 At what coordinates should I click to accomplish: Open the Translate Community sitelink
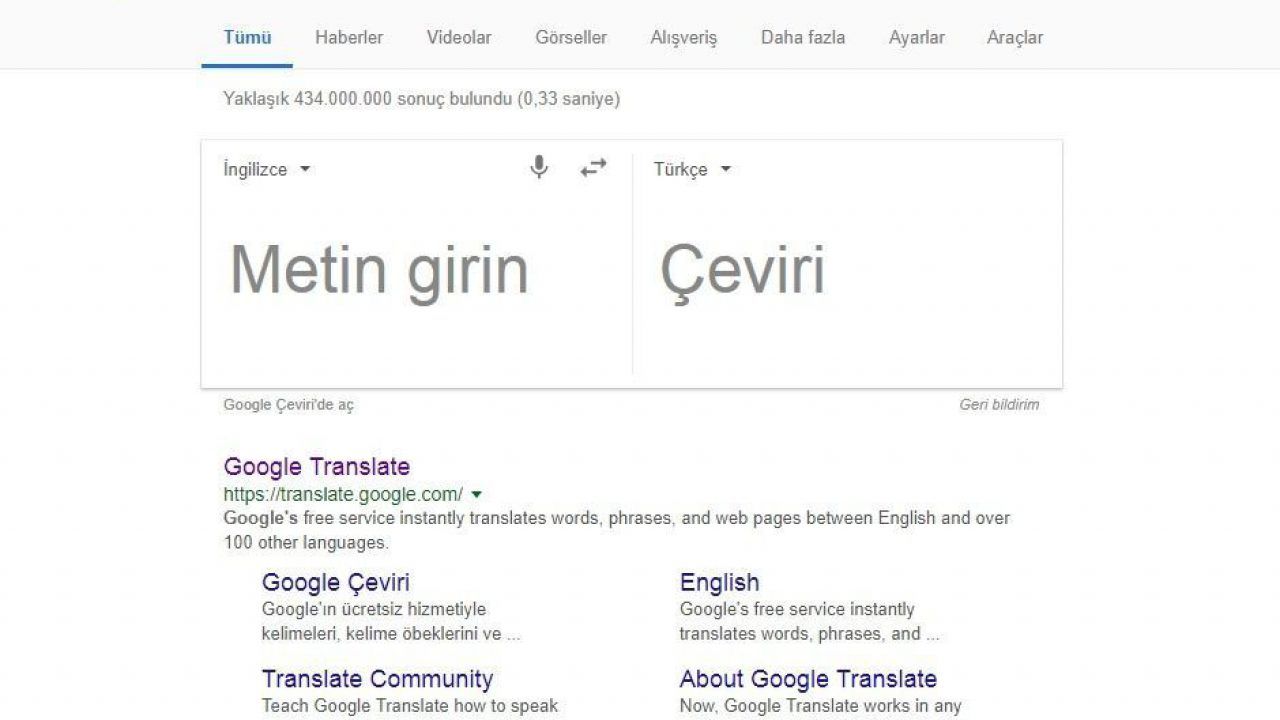(378, 680)
